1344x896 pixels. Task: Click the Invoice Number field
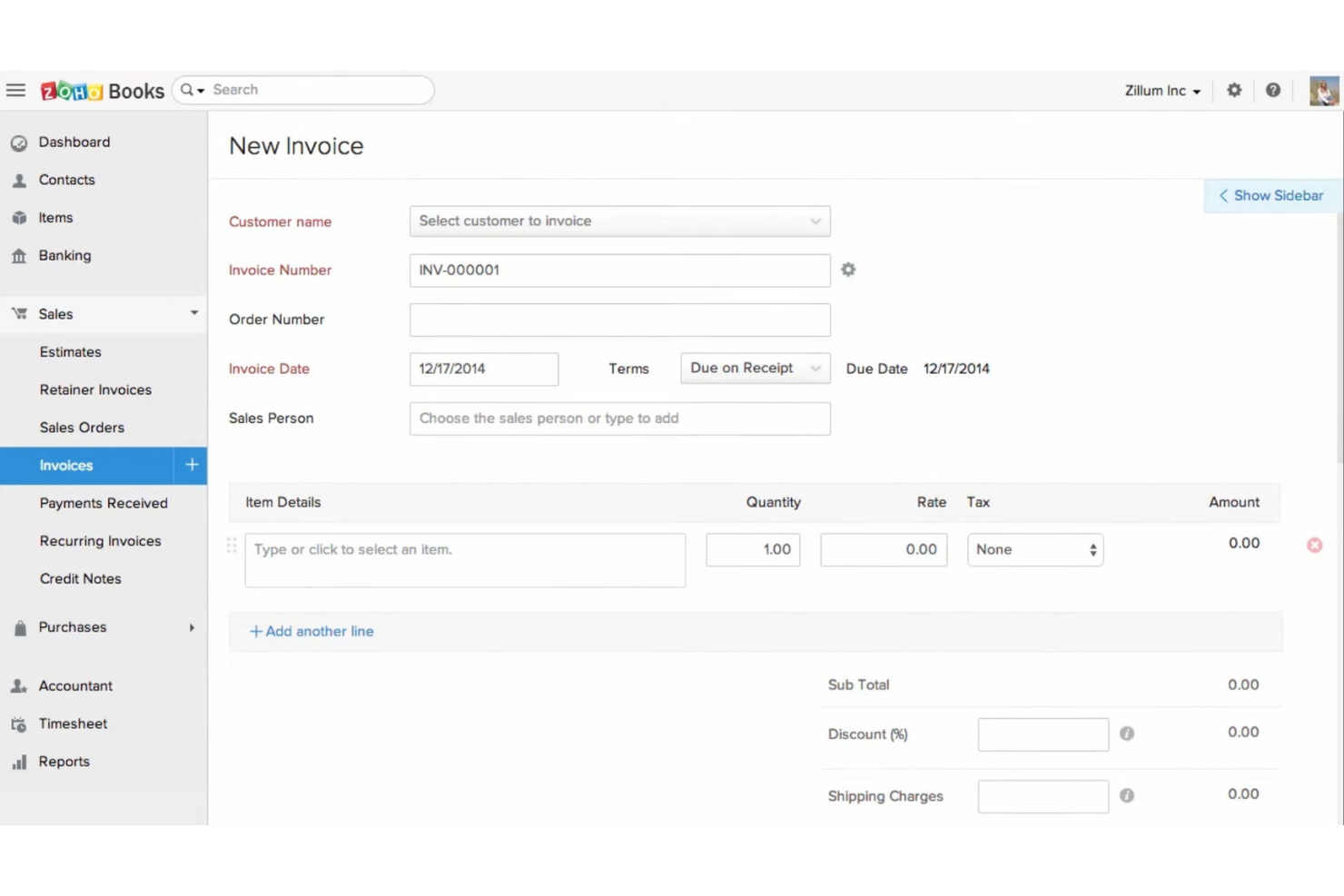[x=619, y=271]
